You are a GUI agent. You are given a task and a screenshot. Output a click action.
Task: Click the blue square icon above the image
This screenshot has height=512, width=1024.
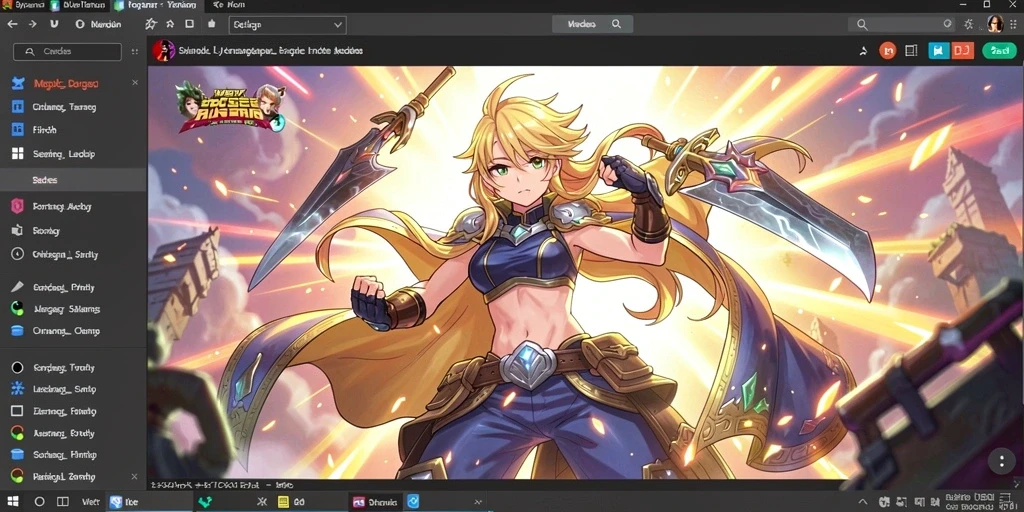point(938,51)
